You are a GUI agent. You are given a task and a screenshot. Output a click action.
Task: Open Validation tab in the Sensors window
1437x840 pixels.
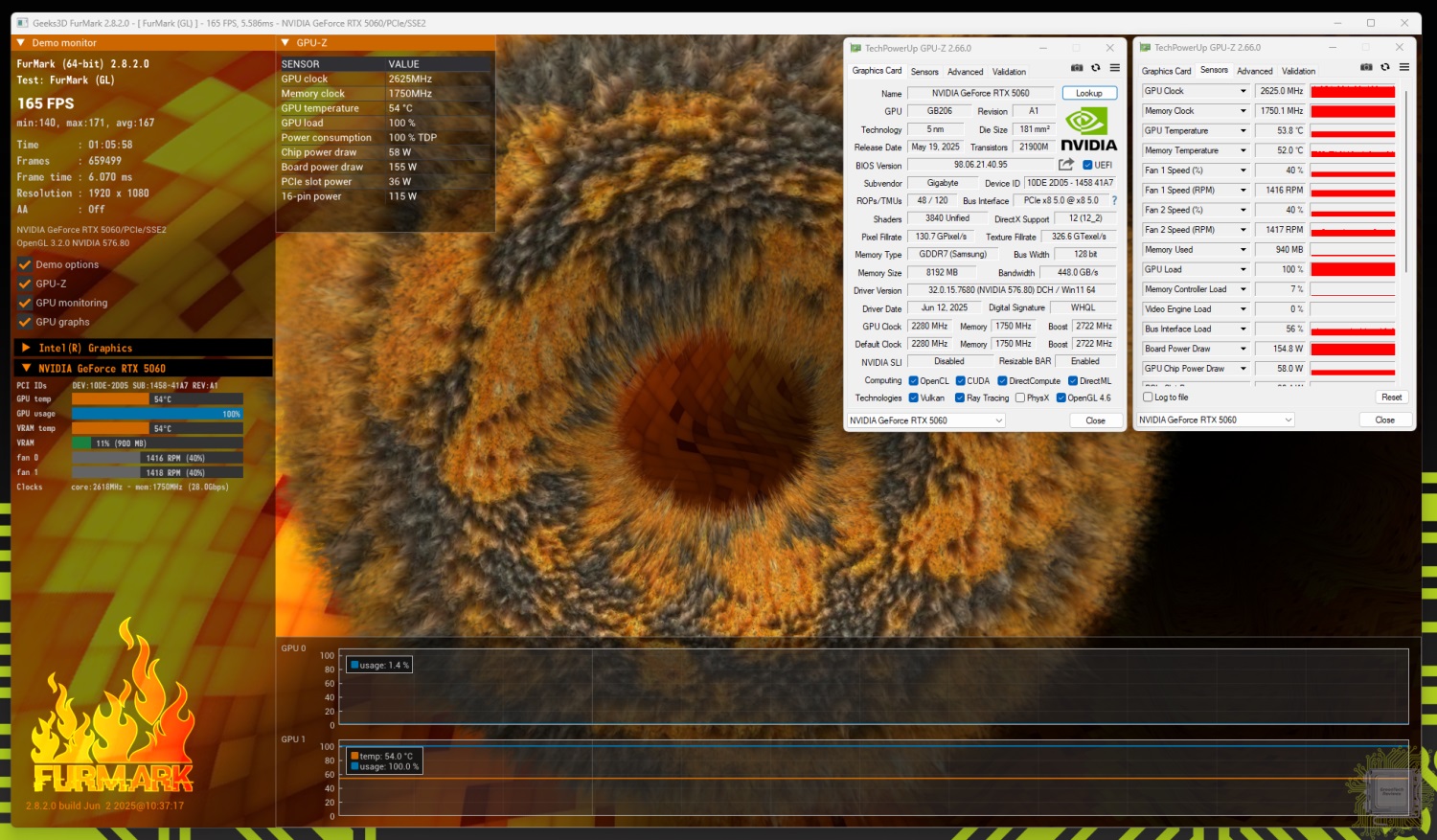point(1298,71)
